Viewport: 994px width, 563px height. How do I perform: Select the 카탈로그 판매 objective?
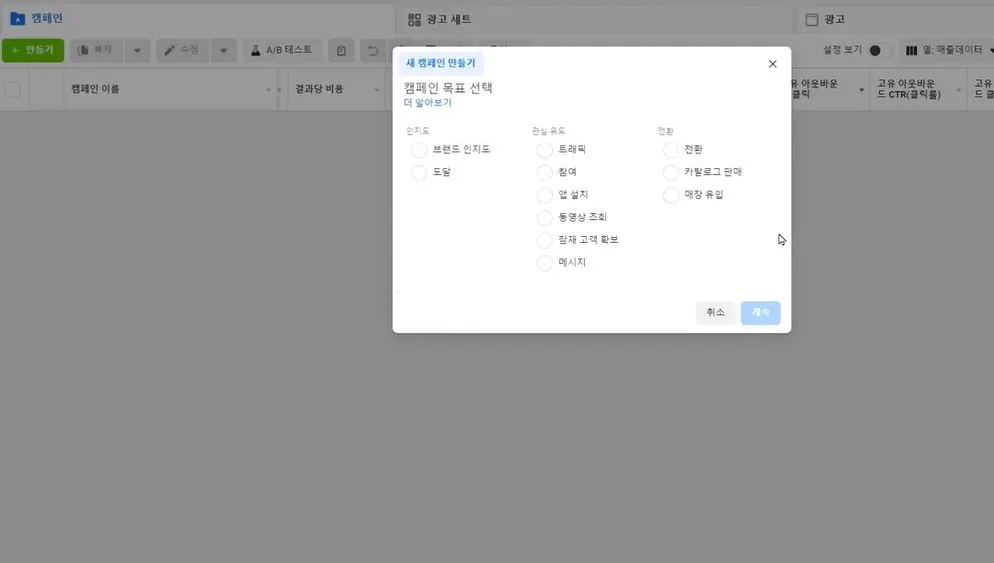coord(670,172)
